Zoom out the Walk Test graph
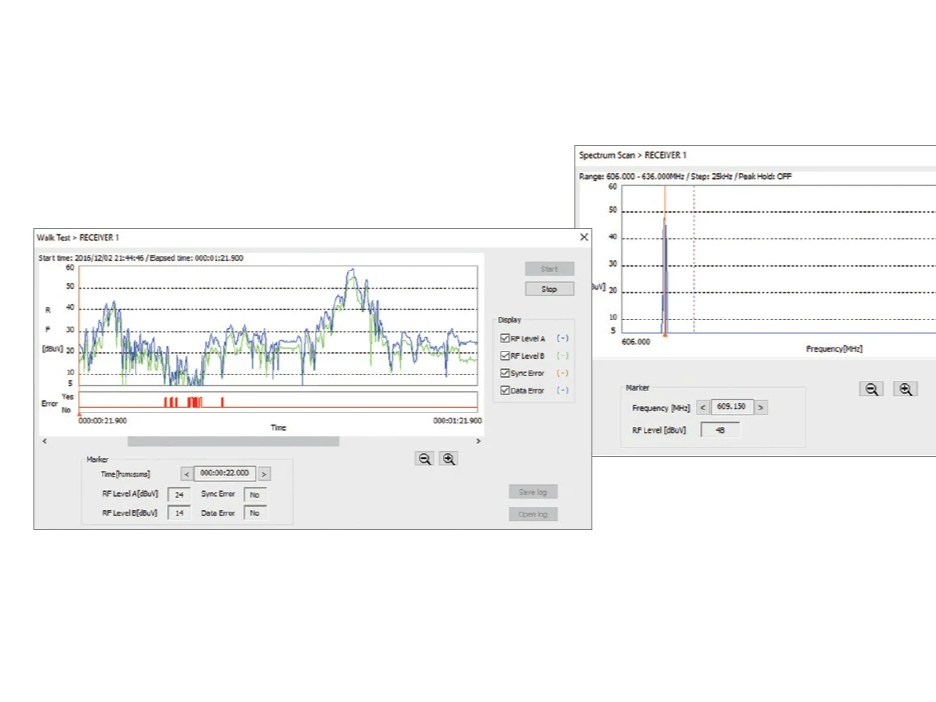Screen dimensions: 936x702 (425, 459)
